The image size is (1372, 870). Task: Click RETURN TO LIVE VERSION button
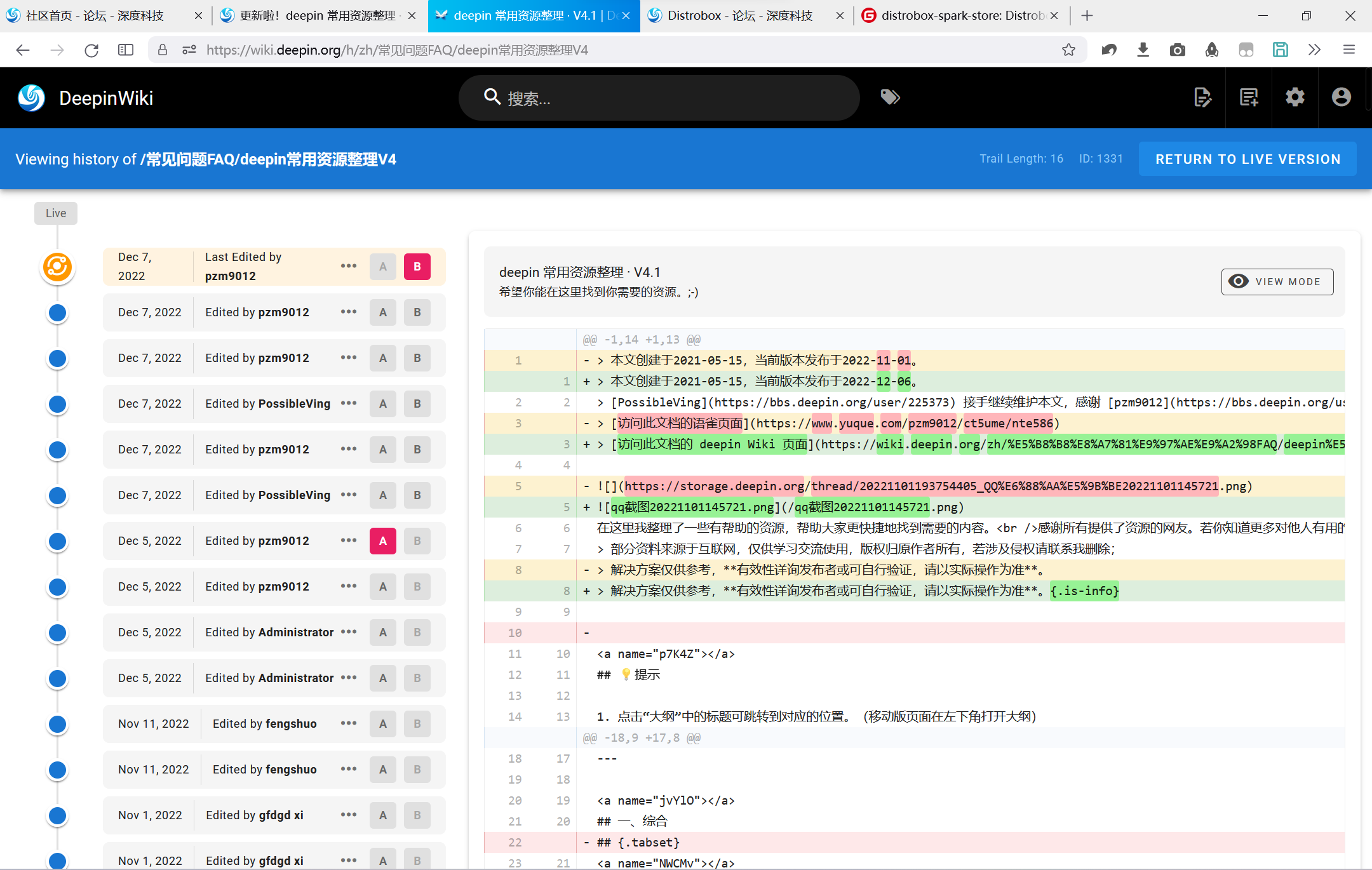(1247, 159)
